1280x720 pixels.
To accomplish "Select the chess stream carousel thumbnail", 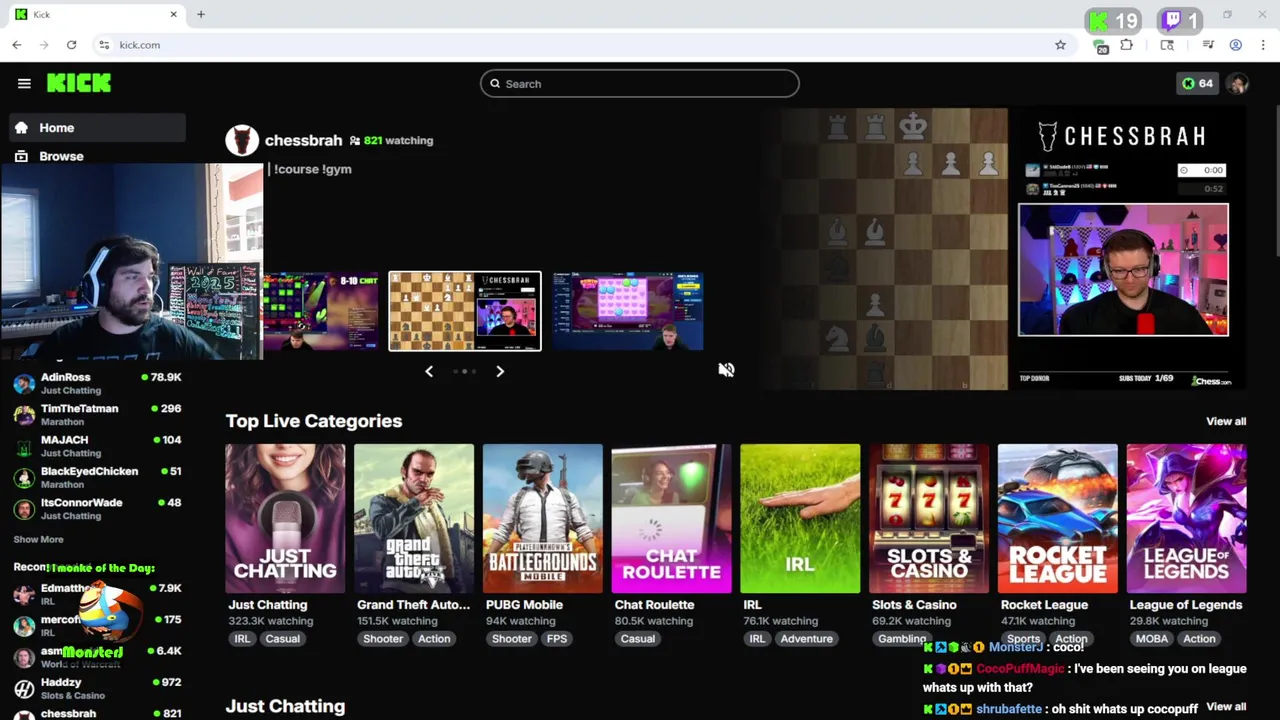I will 465,311.
